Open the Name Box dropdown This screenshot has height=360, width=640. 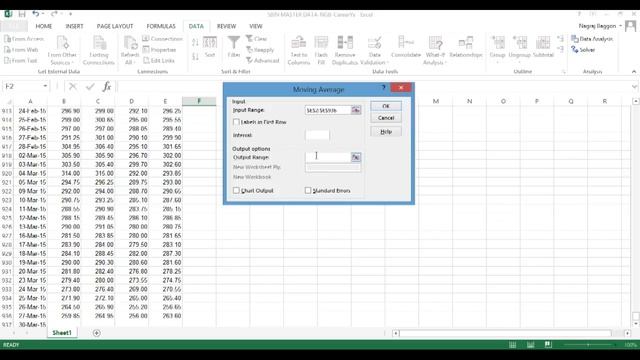[x=45, y=87]
